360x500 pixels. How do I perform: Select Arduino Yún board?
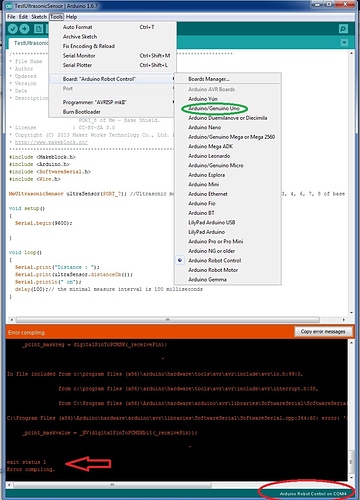pyautogui.click(x=228, y=99)
